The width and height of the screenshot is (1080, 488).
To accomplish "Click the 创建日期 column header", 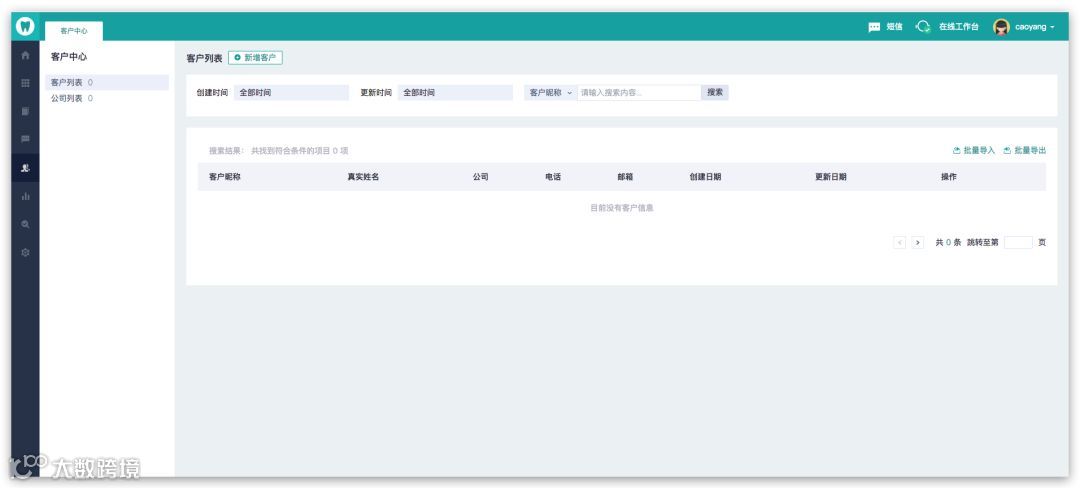I will [x=705, y=177].
